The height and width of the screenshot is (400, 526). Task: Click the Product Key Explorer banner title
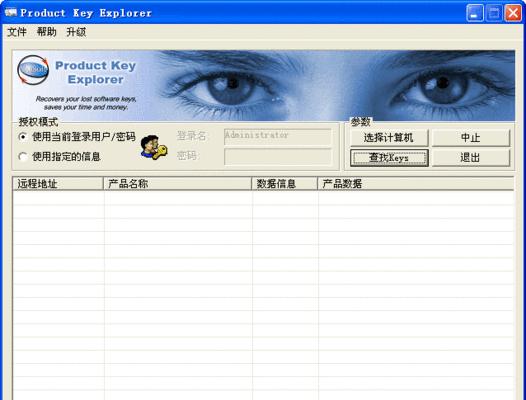[x=96, y=72]
